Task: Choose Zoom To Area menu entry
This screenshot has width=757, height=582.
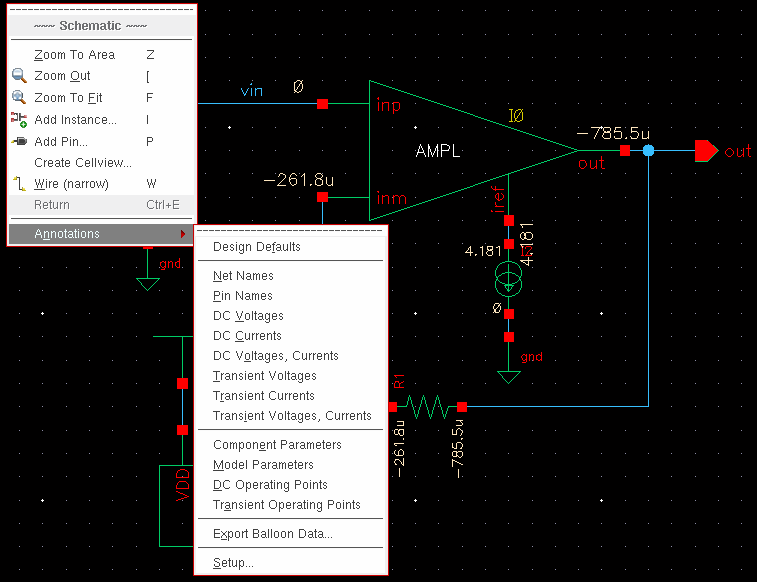Action: (x=74, y=55)
